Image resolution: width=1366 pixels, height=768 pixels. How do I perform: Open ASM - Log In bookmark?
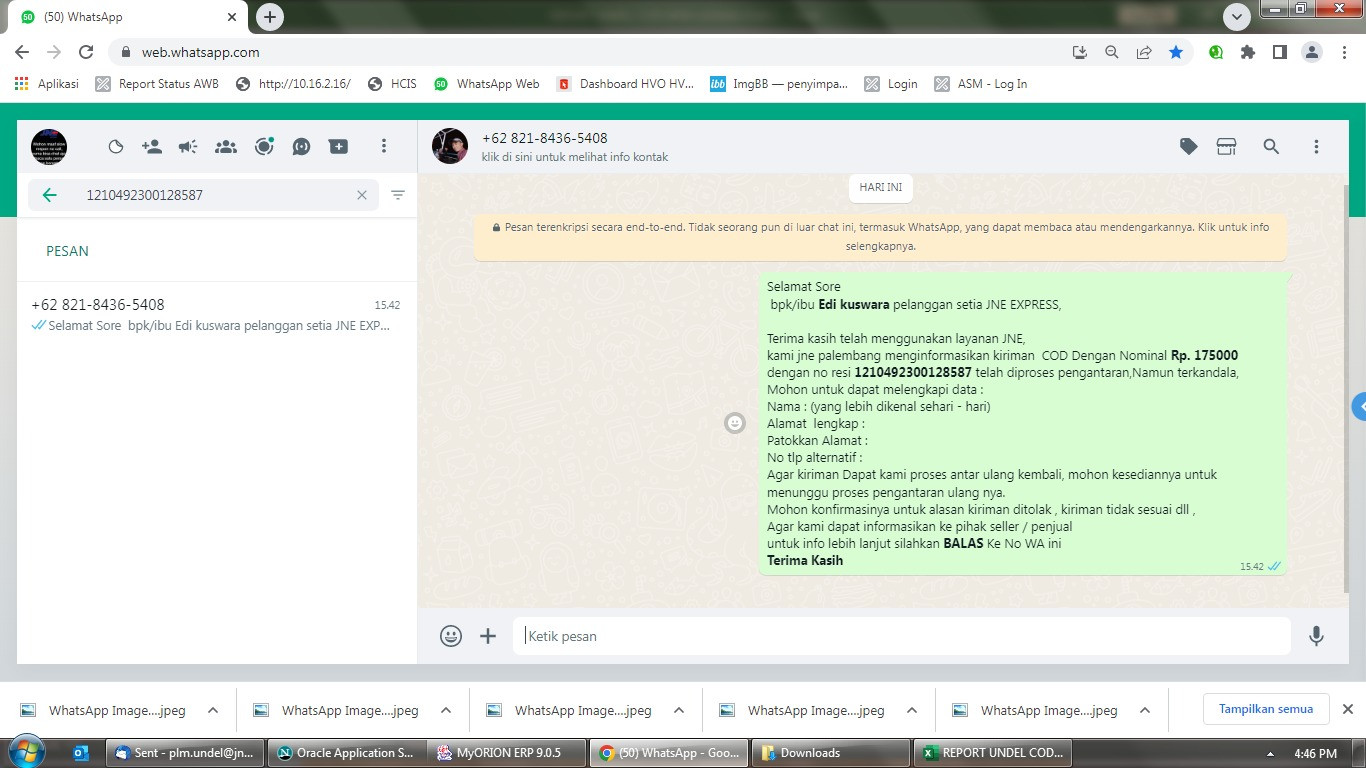click(981, 84)
